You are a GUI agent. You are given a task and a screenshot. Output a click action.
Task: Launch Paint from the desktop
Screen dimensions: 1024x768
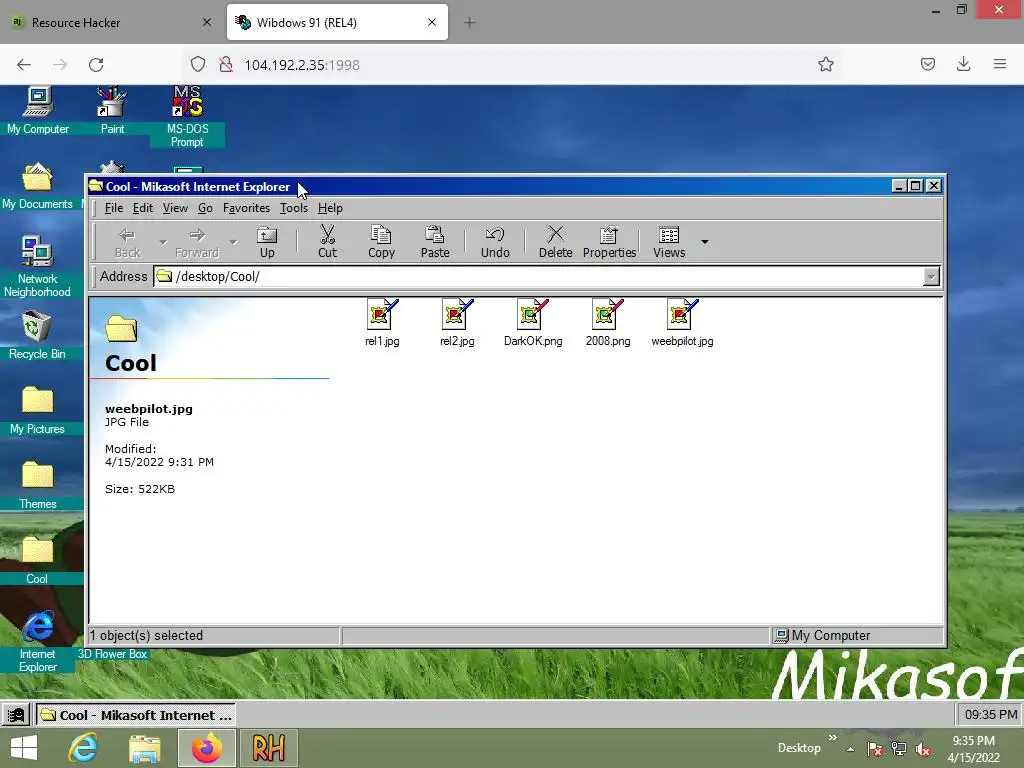click(112, 110)
